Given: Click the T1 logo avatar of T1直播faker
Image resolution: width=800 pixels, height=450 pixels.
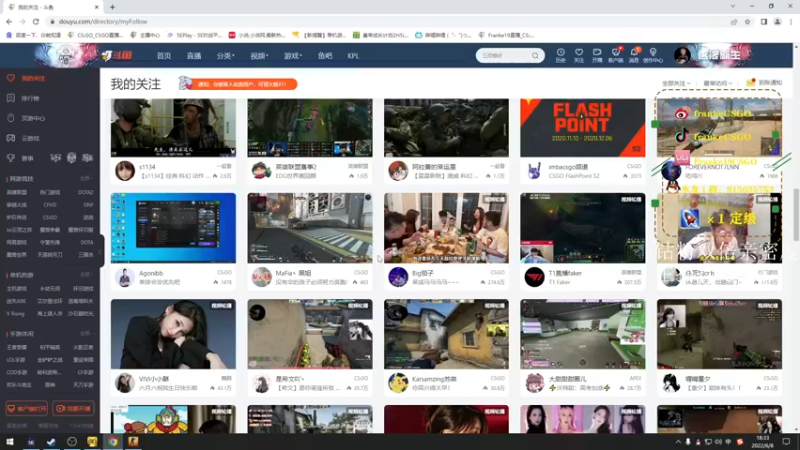Looking at the screenshot, I should 534,277.
